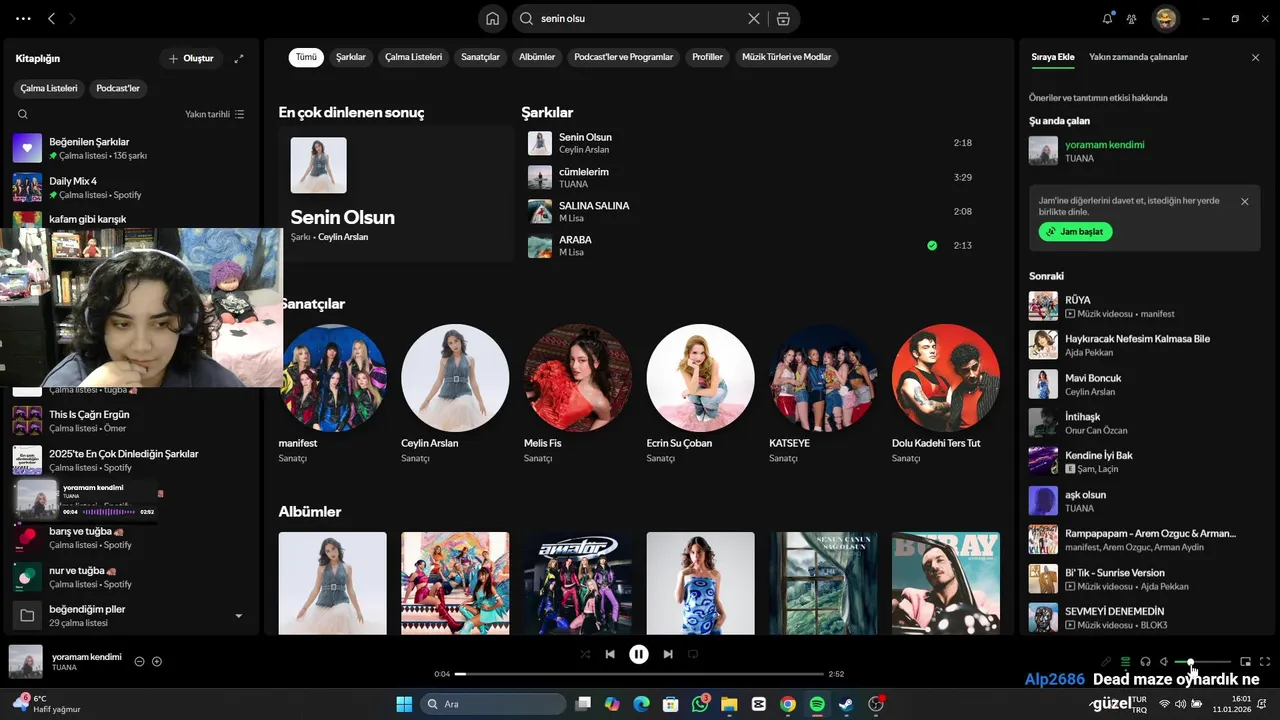Open the connect to a device headphones icon
The image size is (1280, 720).
click(x=1145, y=661)
